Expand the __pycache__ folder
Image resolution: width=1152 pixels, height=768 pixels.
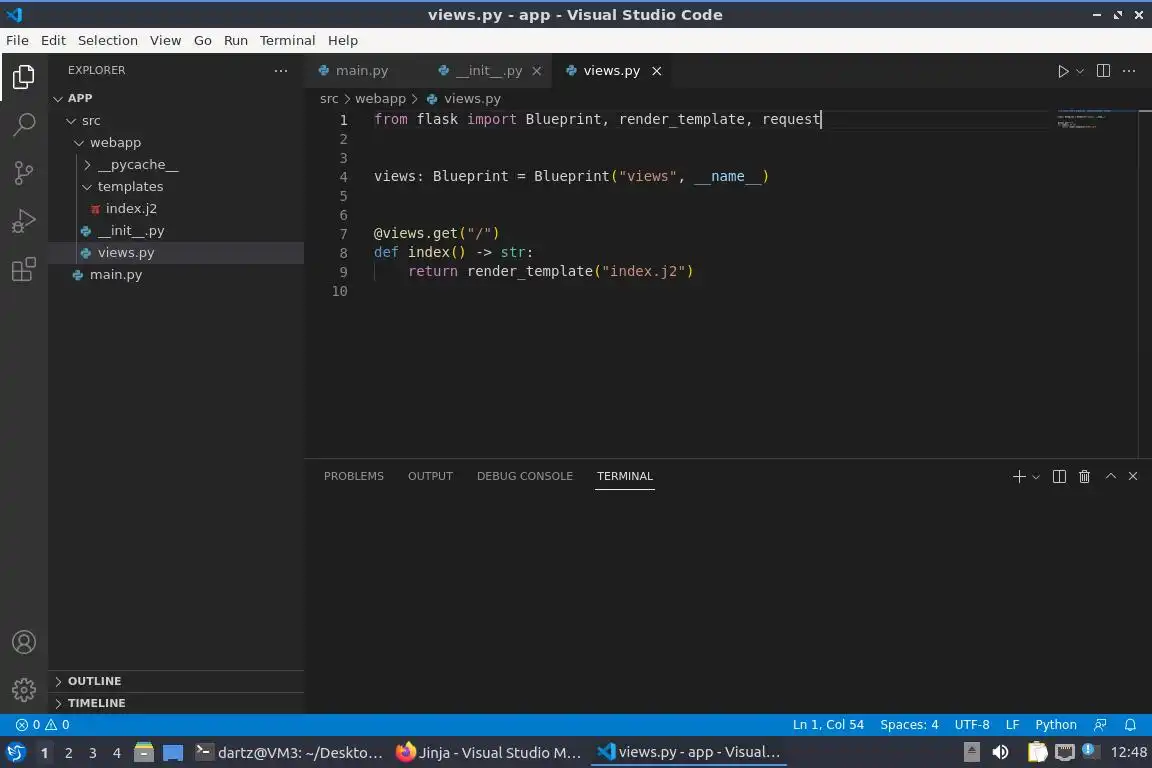[176, 165]
